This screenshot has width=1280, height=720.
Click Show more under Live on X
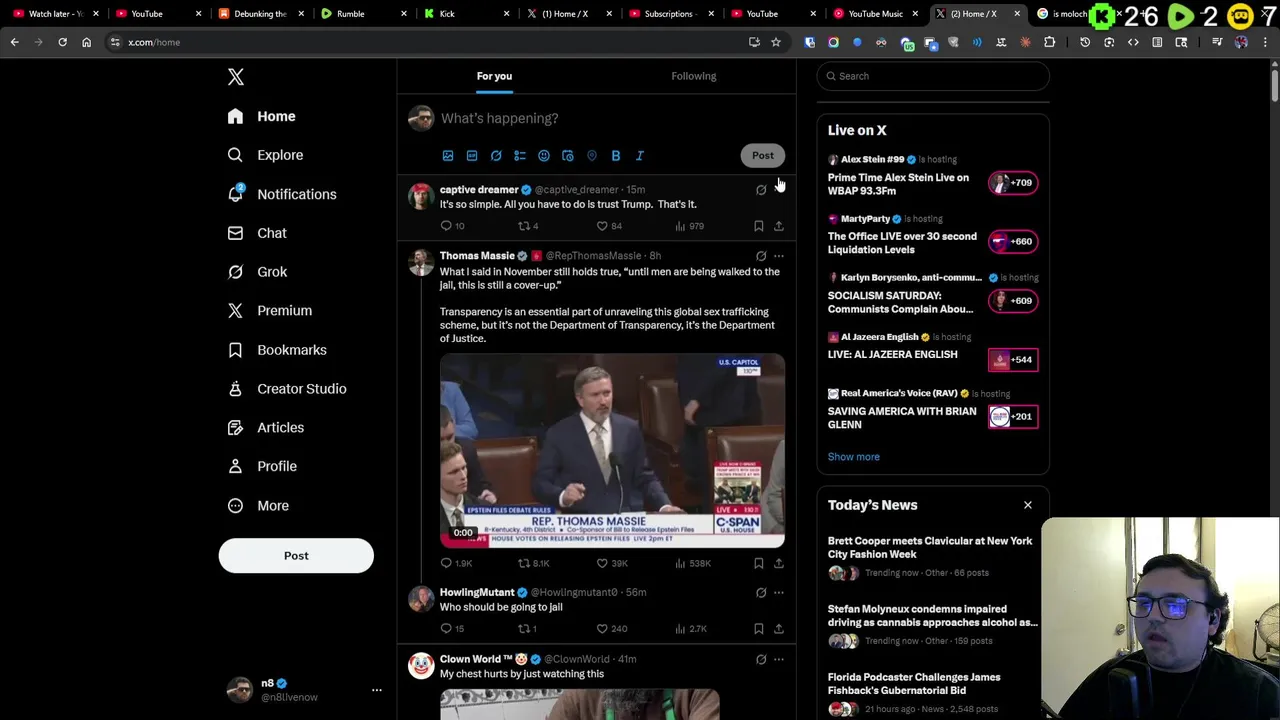(854, 457)
